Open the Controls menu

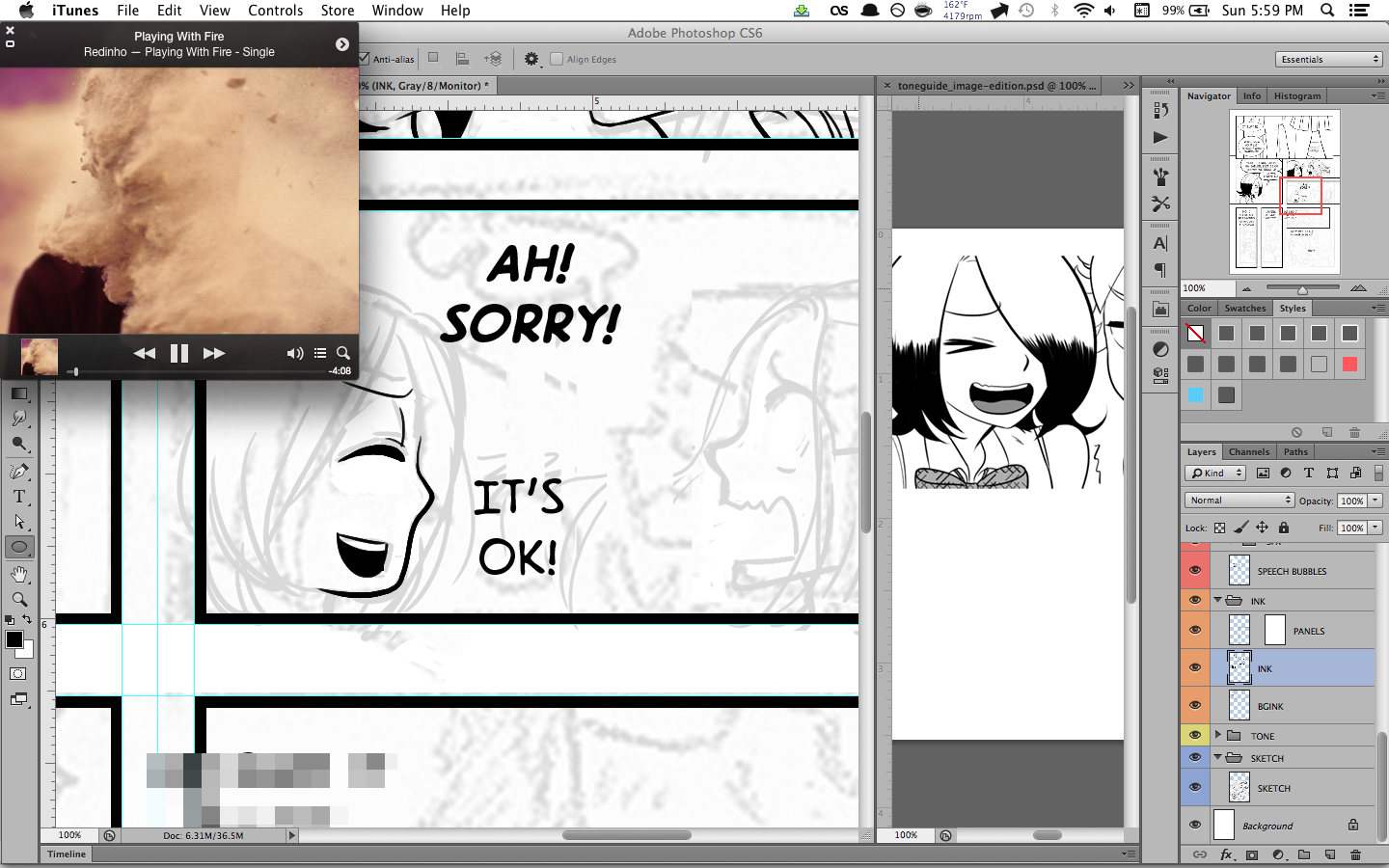click(x=276, y=11)
